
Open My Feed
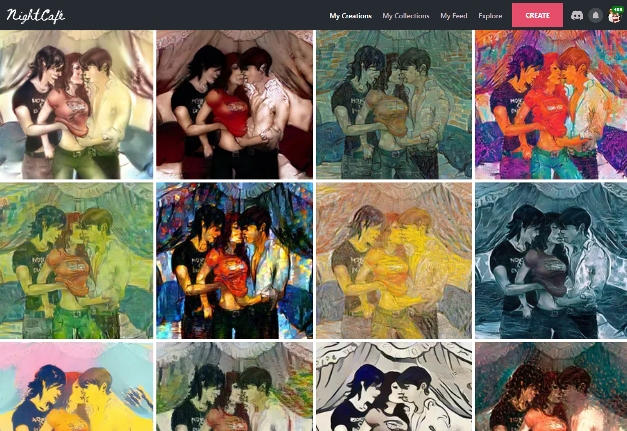point(453,16)
